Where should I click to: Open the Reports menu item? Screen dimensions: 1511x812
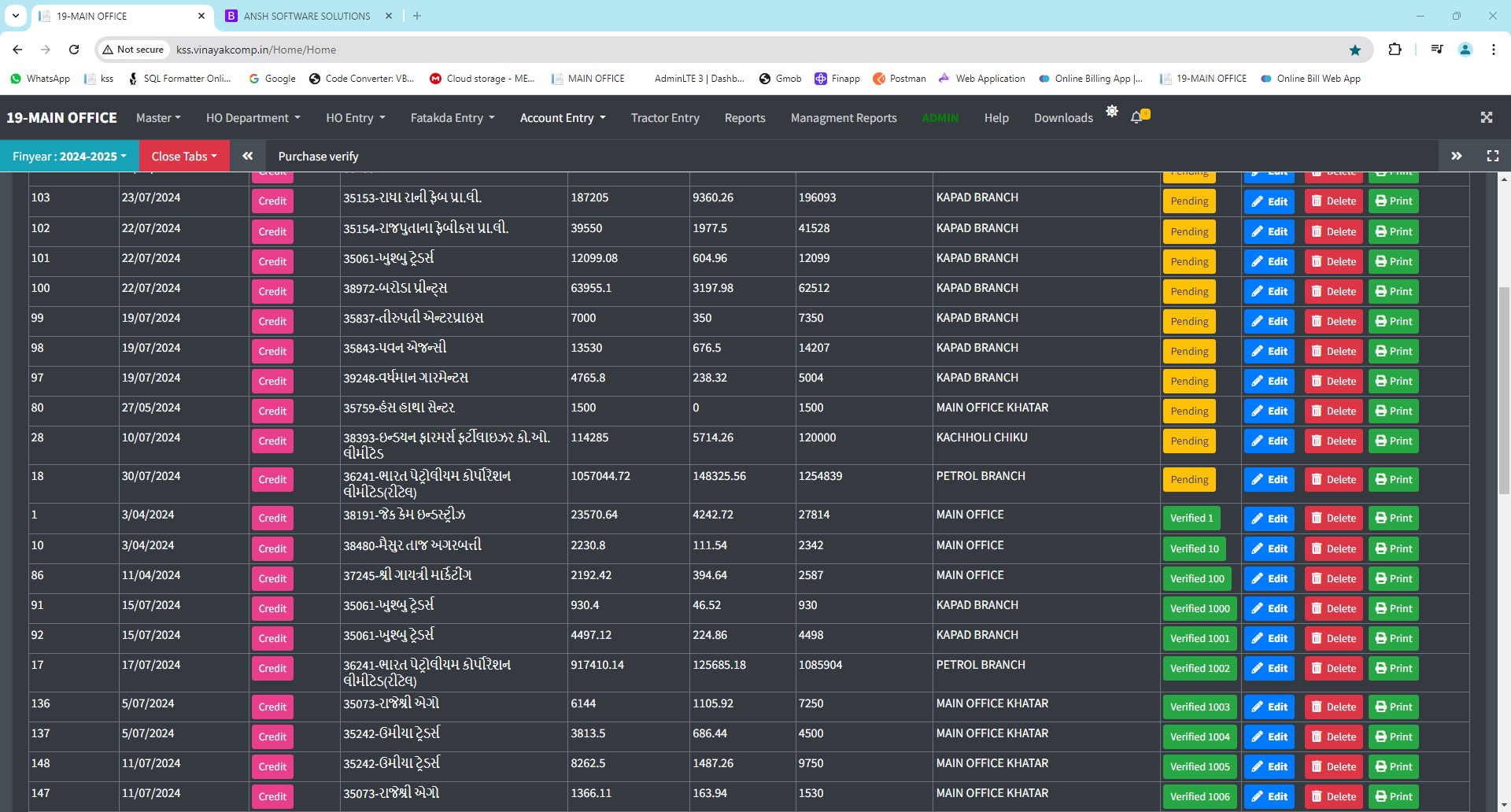744,118
